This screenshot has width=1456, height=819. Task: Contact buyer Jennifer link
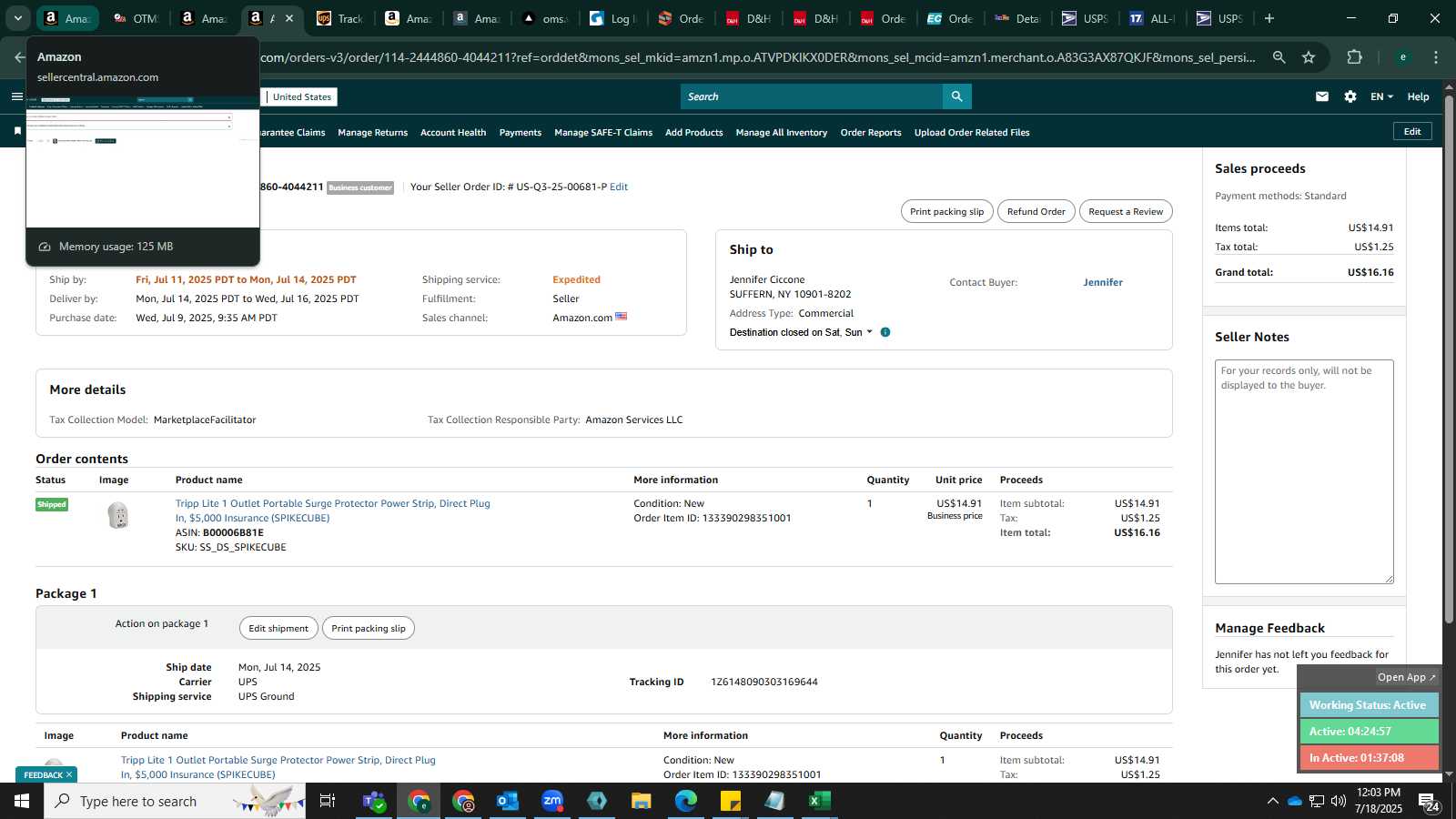(x=1103, y=282)
